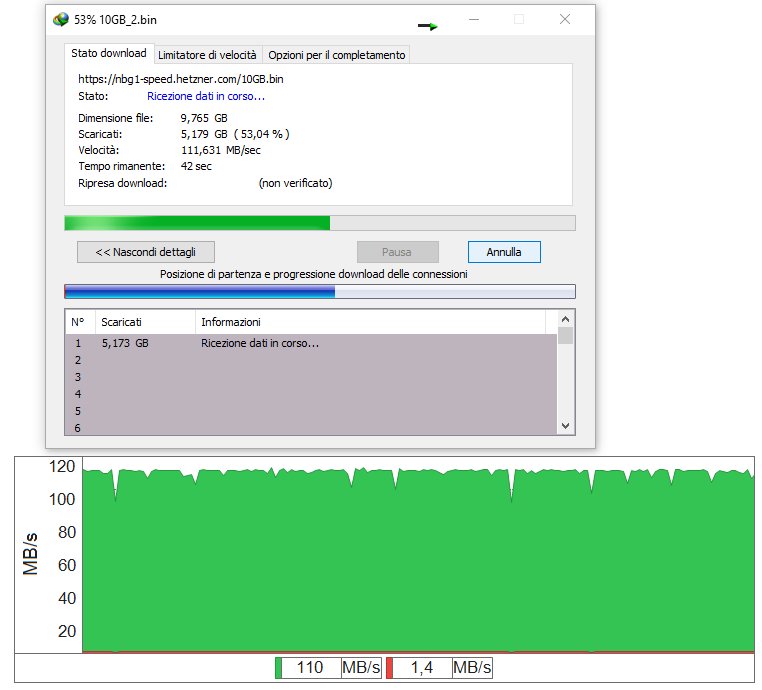Click the (non verificato) resume text
762x690 pixels.
[295, 183]
